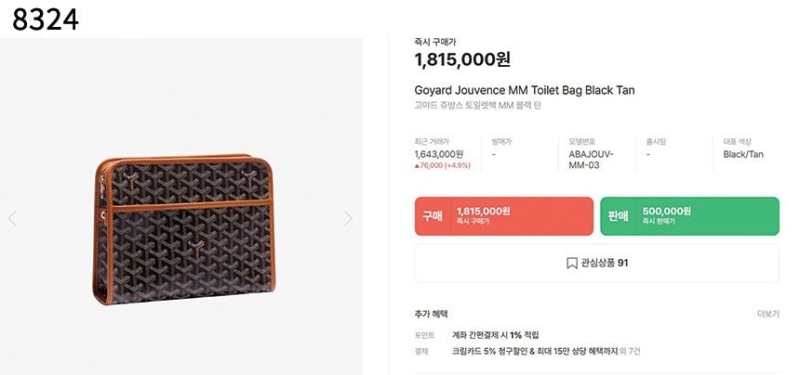
Task: Click the 500,000원 instant sell price
Action: point(666,211)
